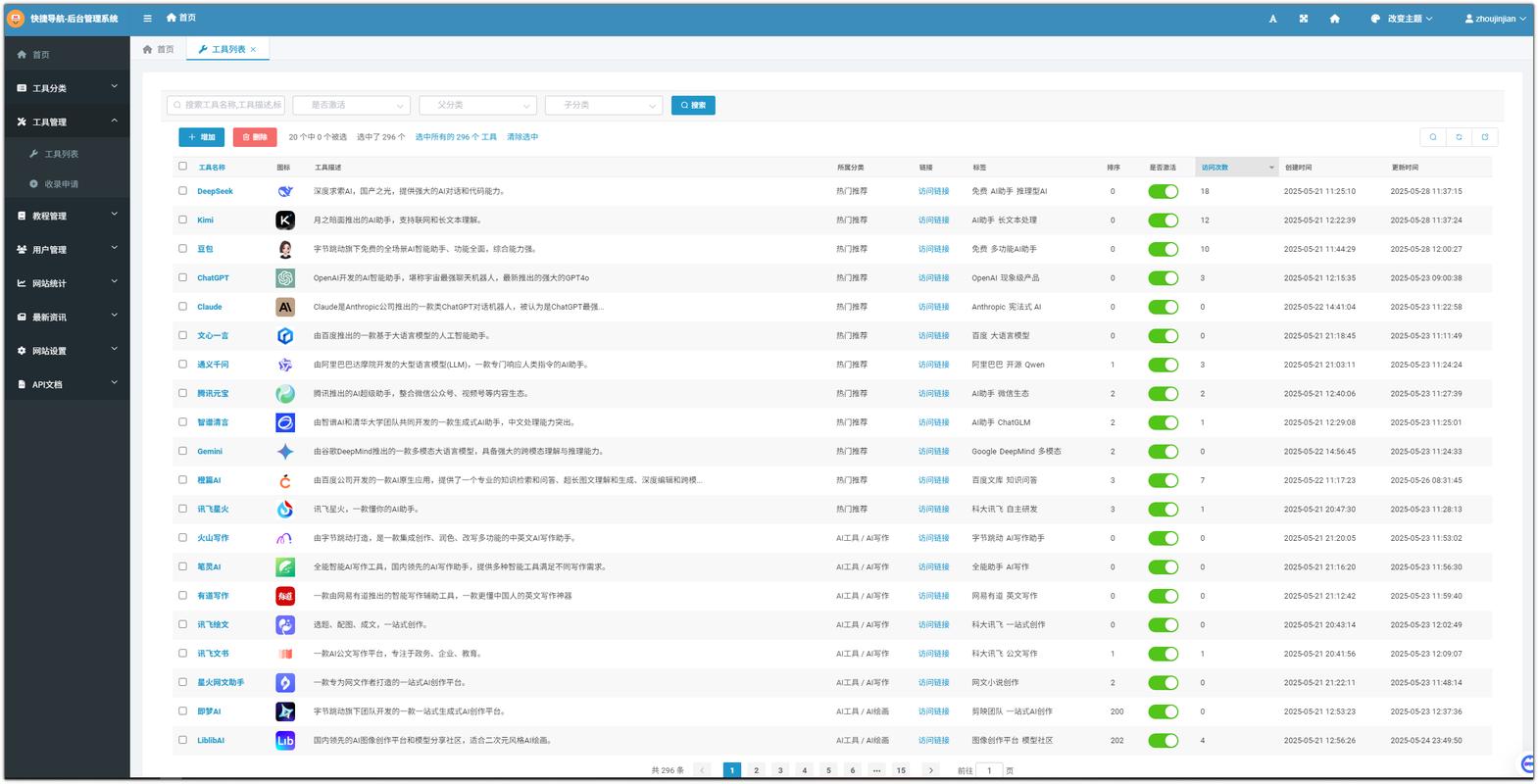Viewport: 1538px width, 784px height.
Task: Click the blue 增加 add button
Action: 201,137
